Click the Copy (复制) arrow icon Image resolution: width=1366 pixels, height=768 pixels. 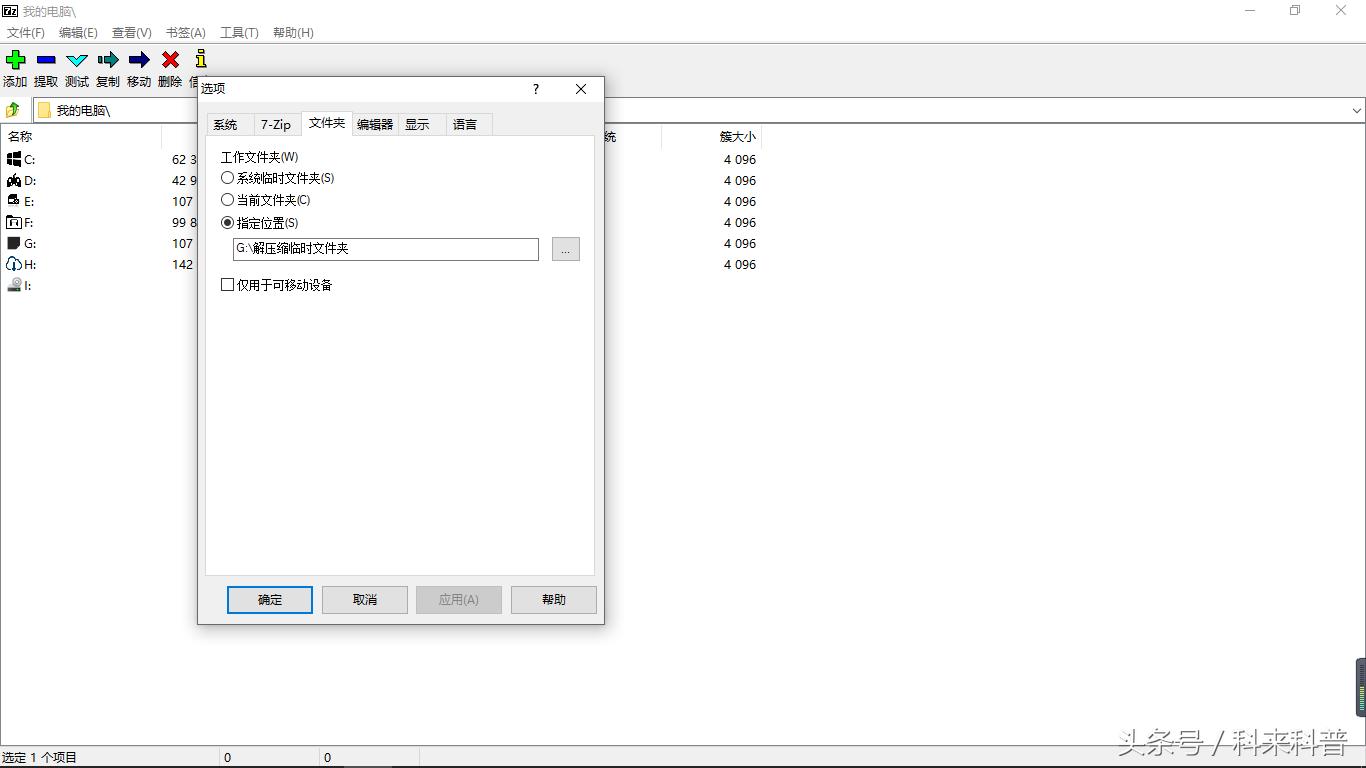pos(108,60)
